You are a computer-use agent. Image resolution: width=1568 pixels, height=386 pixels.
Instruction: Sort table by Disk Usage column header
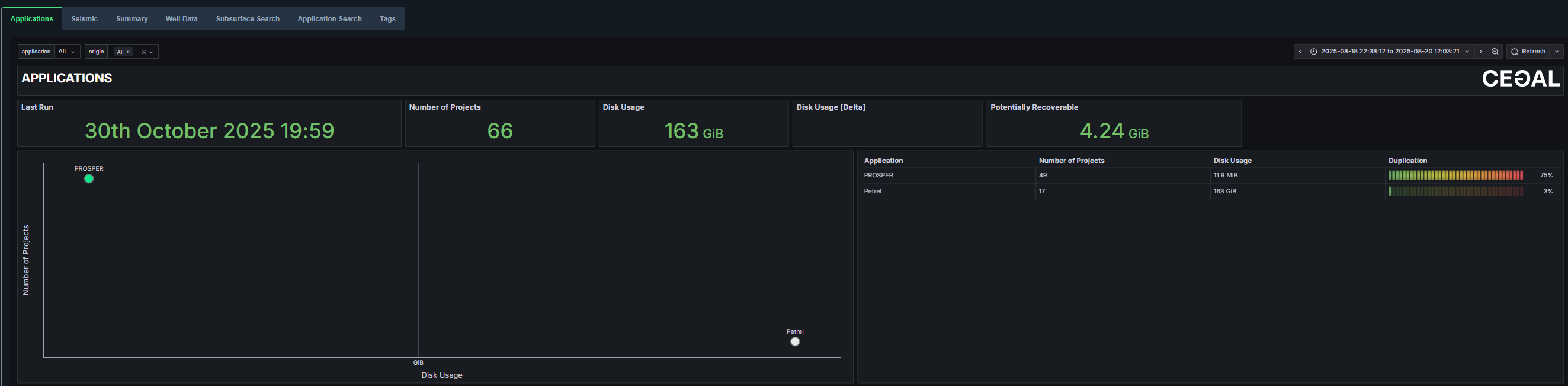[1232, 161]
